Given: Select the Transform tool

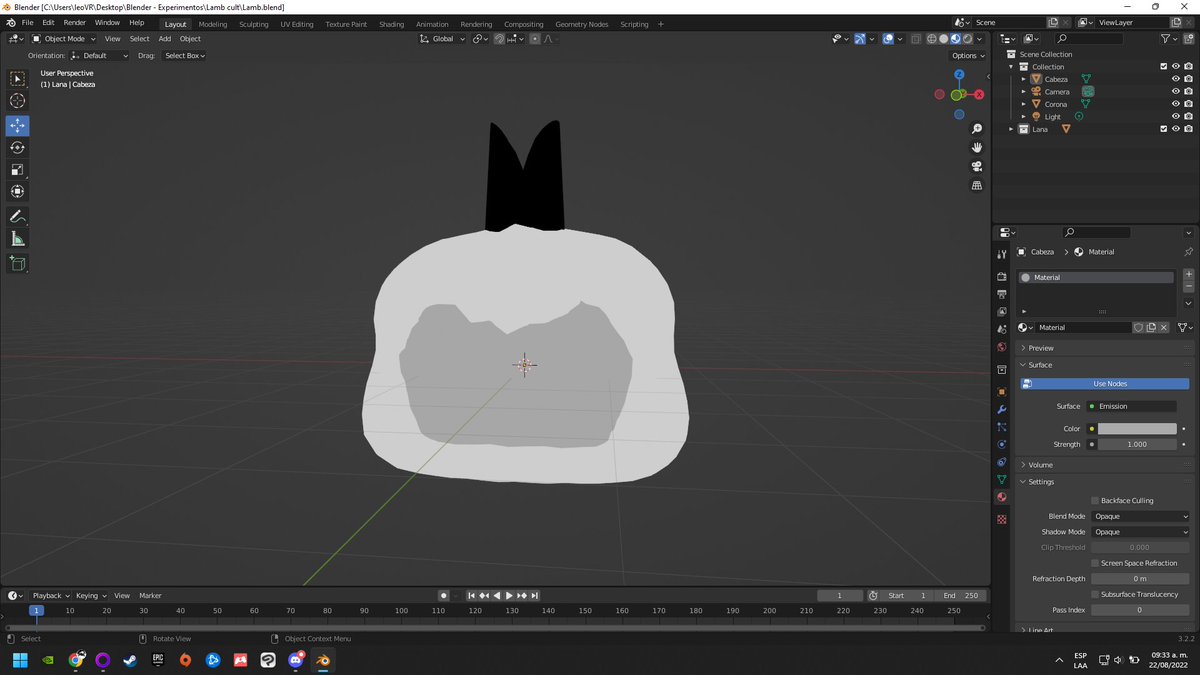Looking at the screenshot, I should (x=17, y=192).
